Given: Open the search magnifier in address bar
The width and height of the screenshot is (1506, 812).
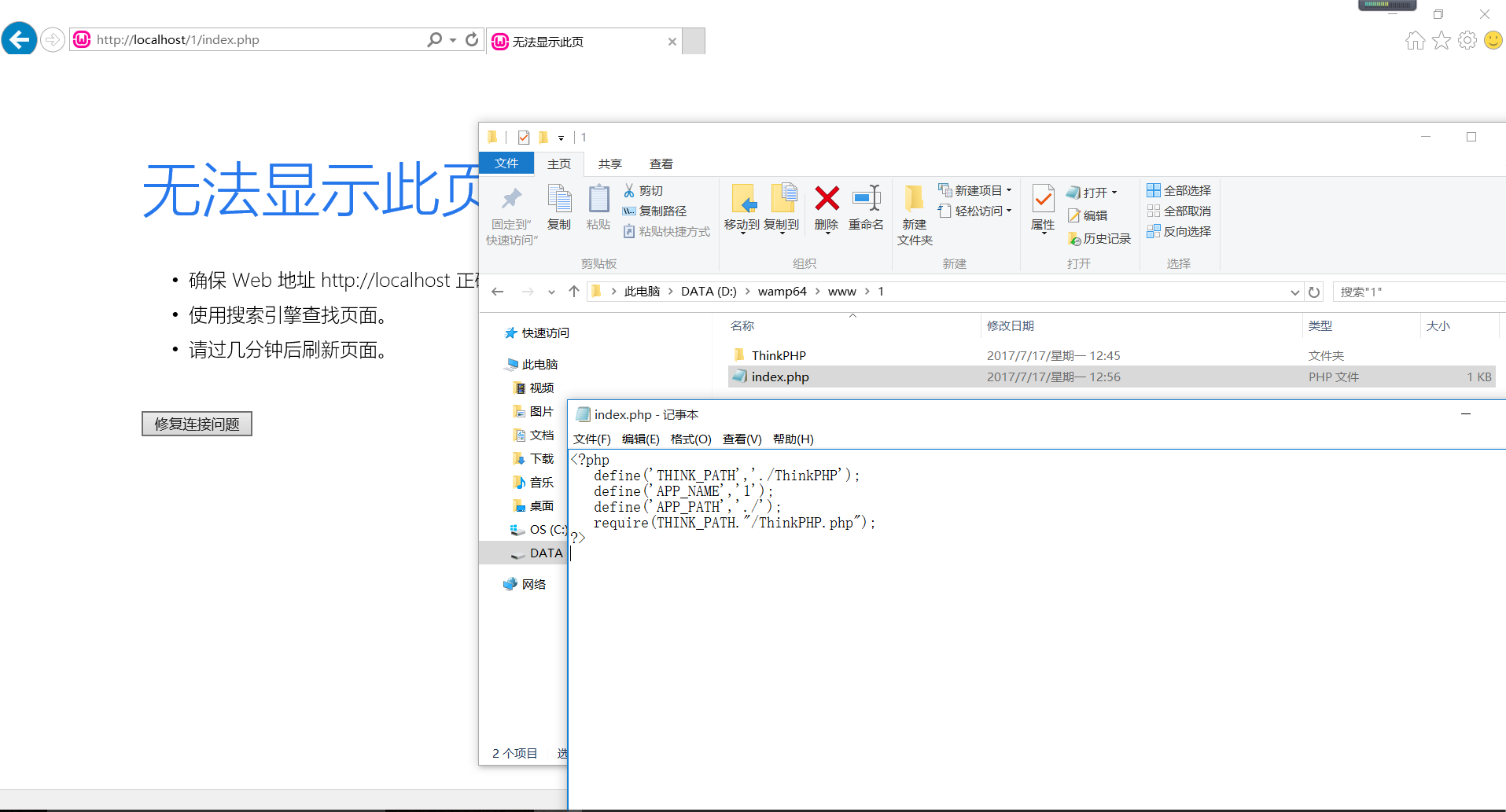Looking at the screenshot, I should pos(434,39).
